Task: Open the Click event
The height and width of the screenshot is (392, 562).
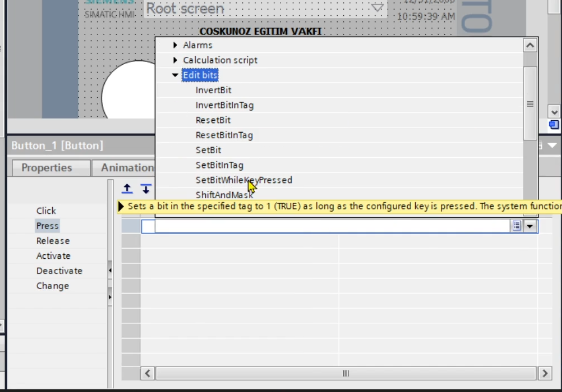Action: 46,211
